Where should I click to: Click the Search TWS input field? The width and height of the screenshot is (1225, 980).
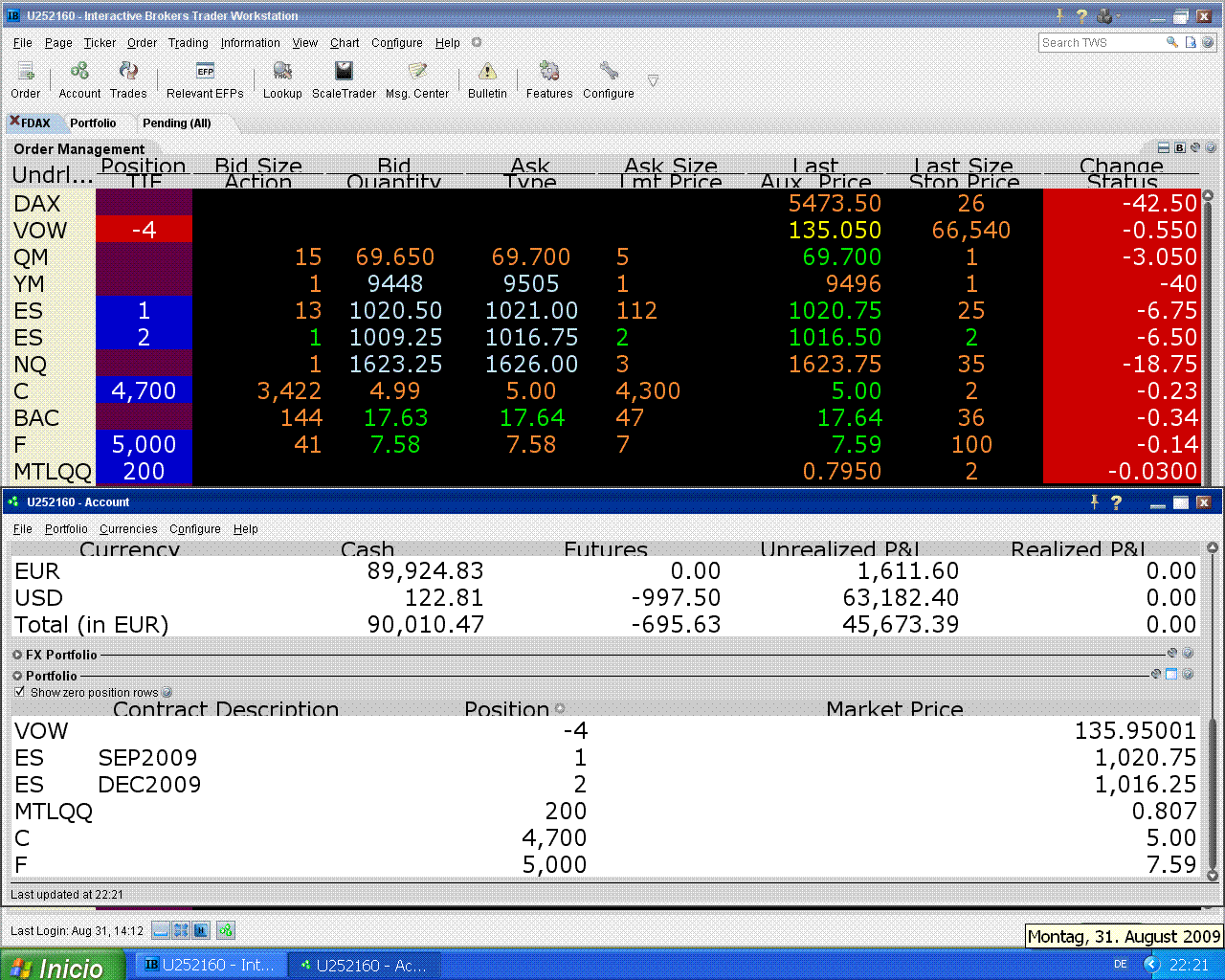[1101, 43]
